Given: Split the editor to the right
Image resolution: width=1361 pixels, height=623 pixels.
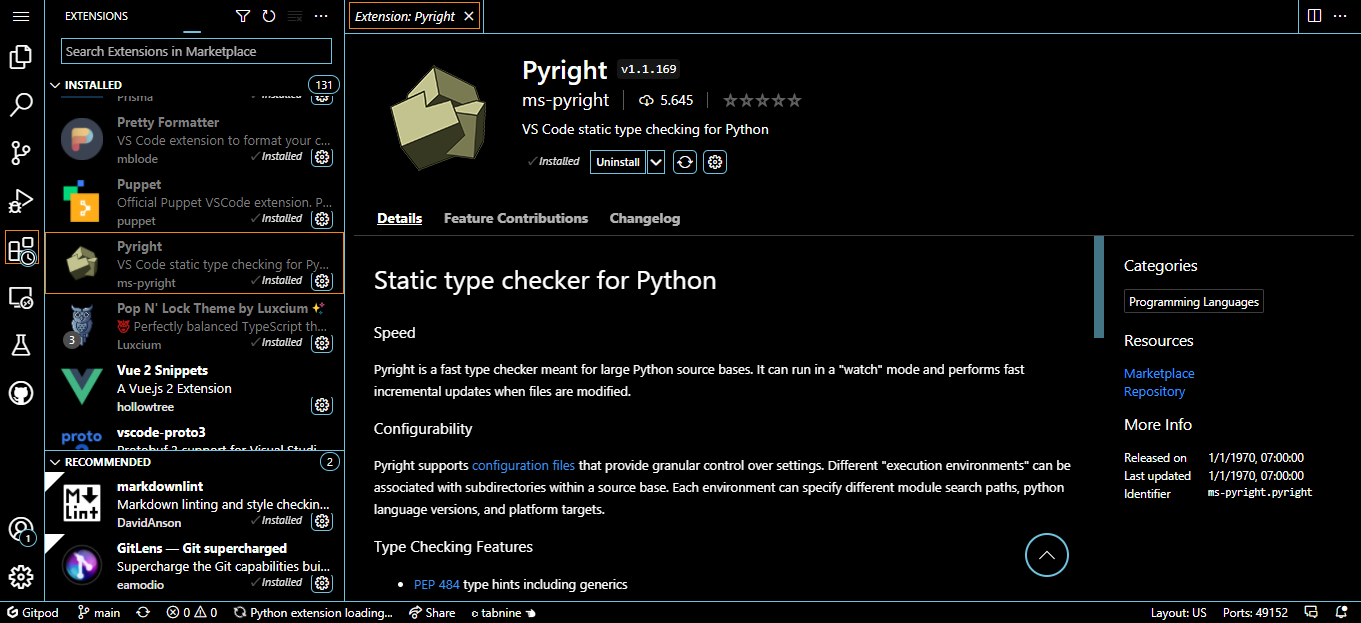Looking at the screenshot, I should tap(1314, 16).
